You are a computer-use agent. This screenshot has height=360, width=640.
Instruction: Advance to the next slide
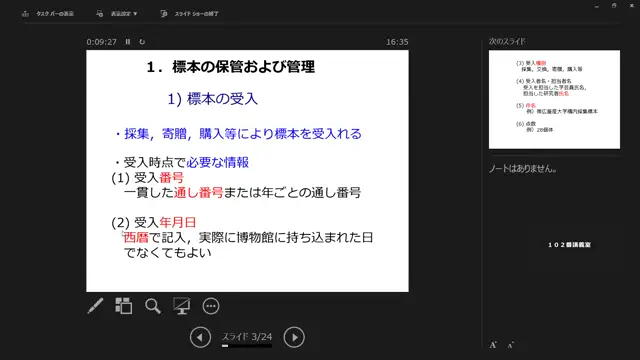[294, 337]
